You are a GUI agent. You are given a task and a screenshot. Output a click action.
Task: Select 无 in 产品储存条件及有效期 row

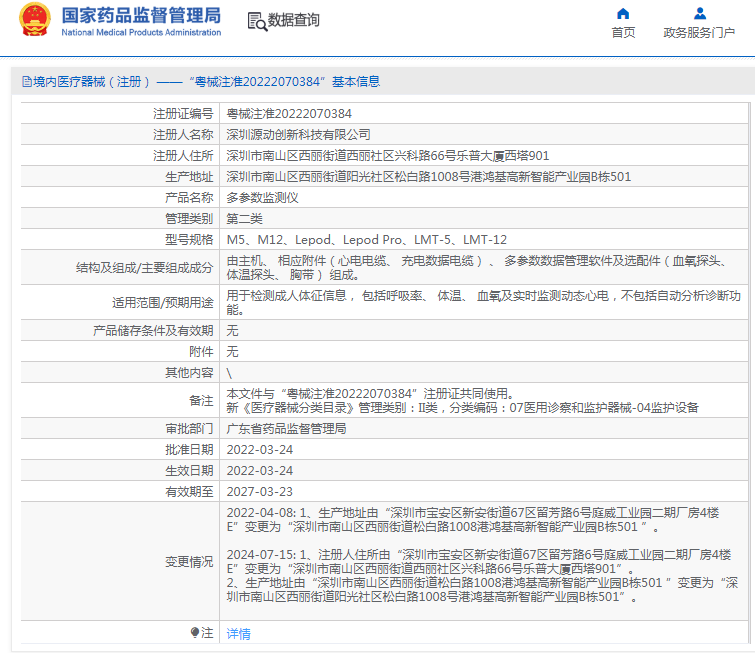click(x=233, y=330)
